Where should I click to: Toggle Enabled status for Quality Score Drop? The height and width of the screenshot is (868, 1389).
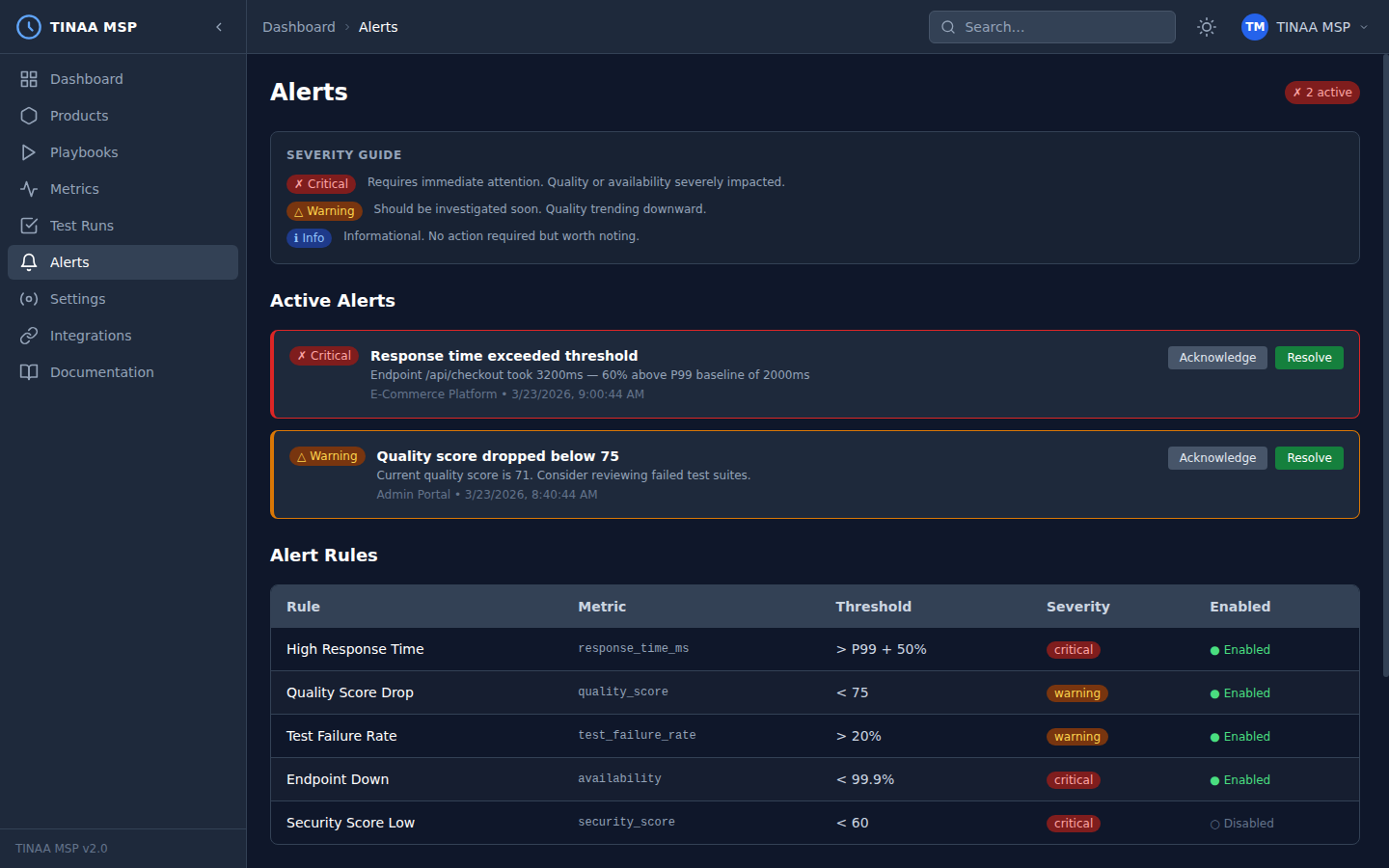click(x=1240, y=693)
